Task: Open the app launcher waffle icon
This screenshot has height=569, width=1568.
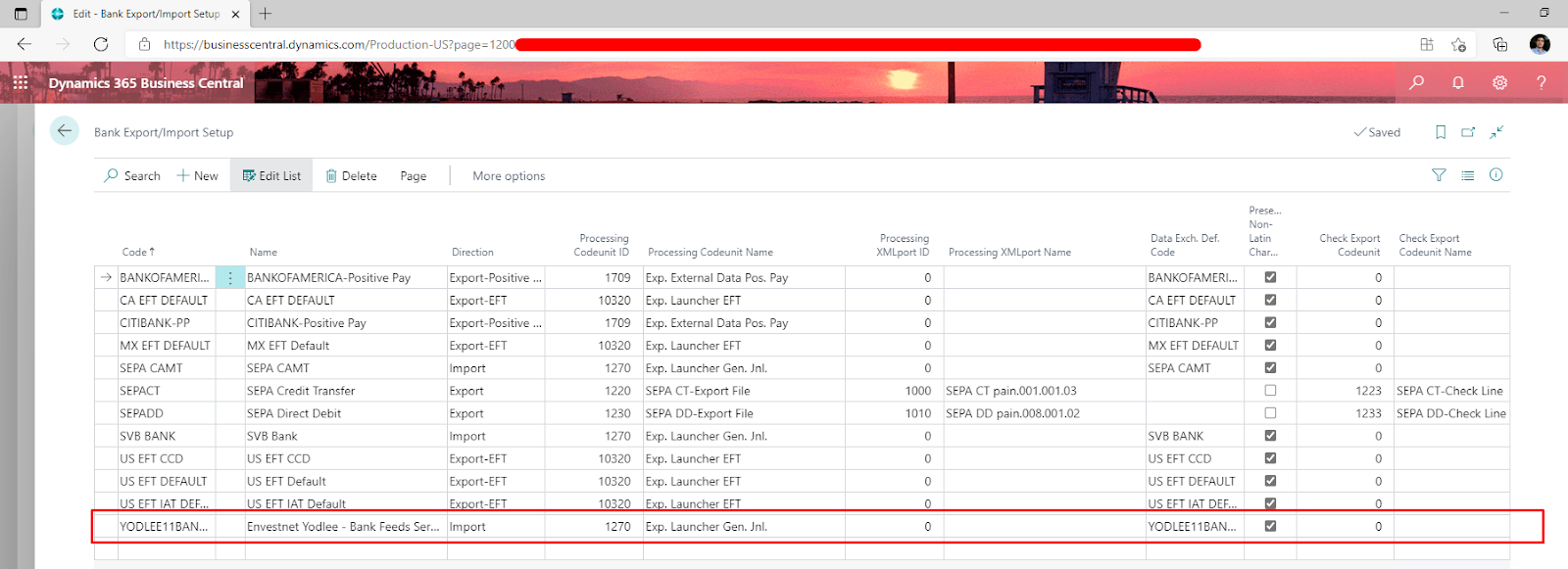Action: pos(20,83)
